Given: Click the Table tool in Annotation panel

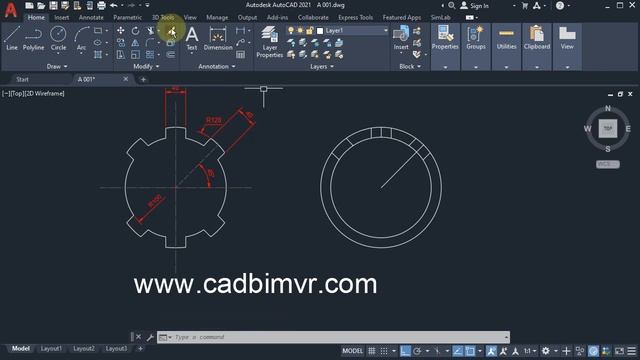Looking at the screenshot, I should click(241, 55).
